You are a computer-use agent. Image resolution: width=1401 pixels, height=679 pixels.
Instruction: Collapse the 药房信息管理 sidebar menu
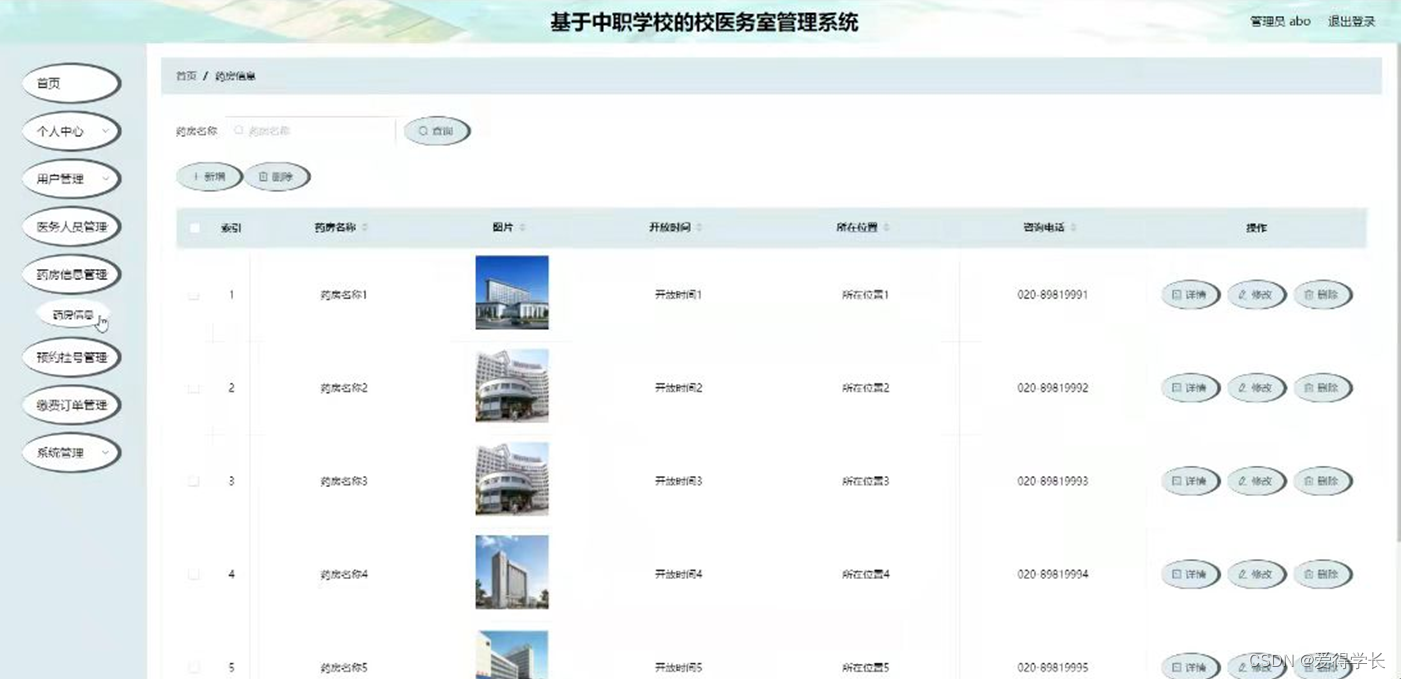pyautogui.click(x=71, y=275)
